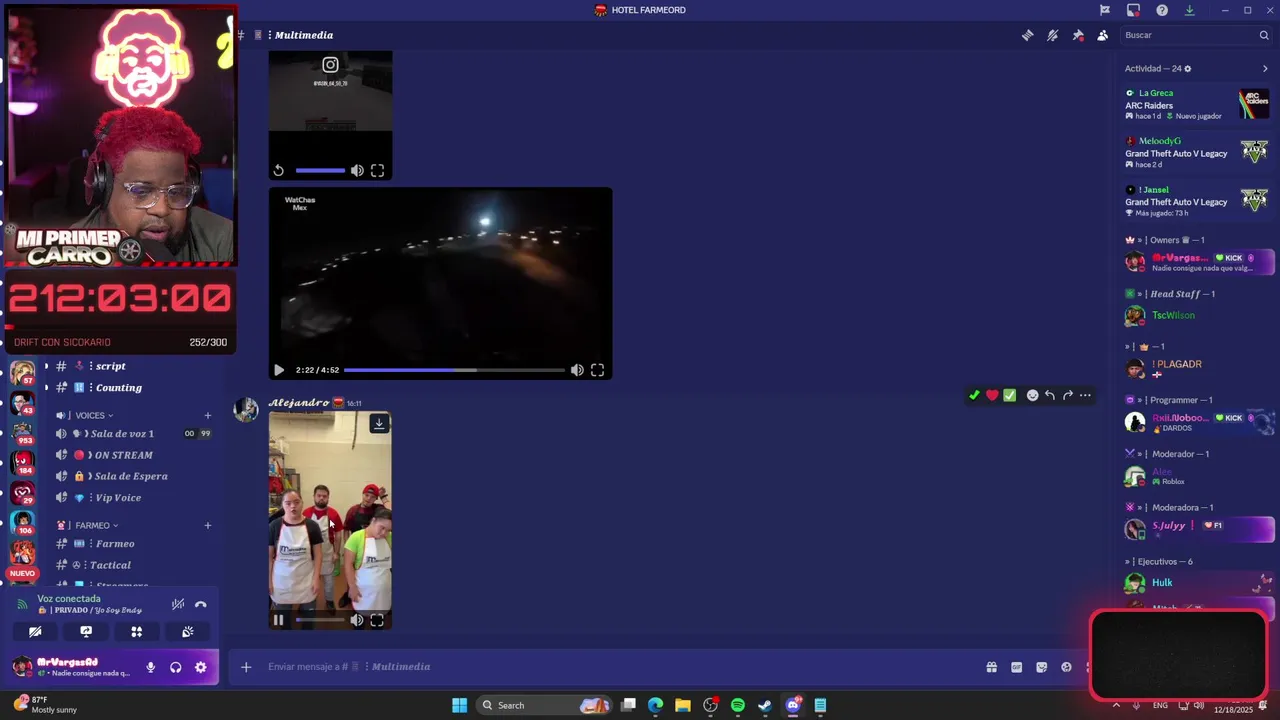Open the GIF picker
1280x720 pixels.
click(1016, 667)
